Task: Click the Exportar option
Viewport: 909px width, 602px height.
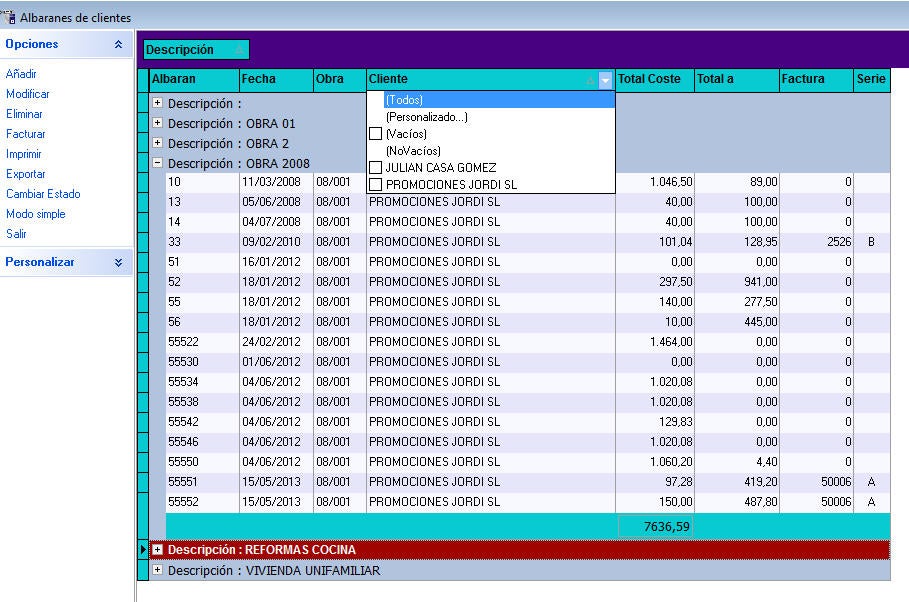Action: click(x=26, y=174)
